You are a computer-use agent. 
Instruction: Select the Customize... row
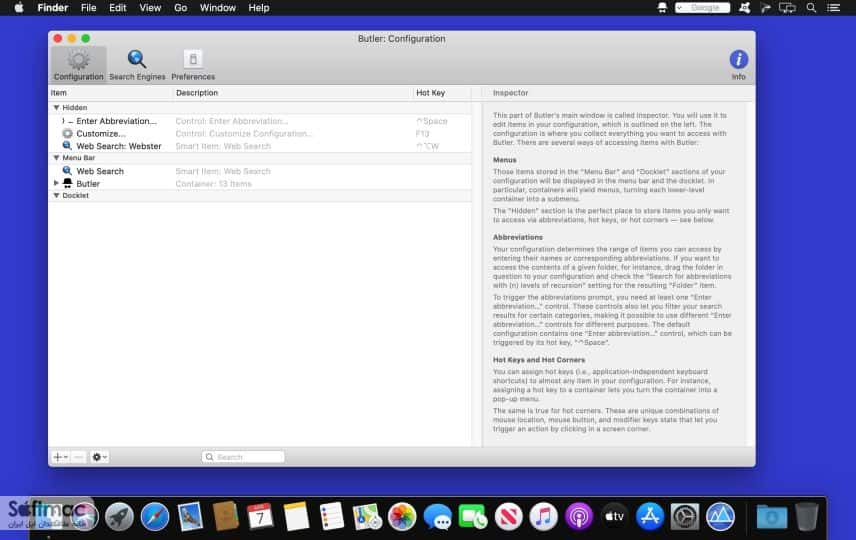260,133
